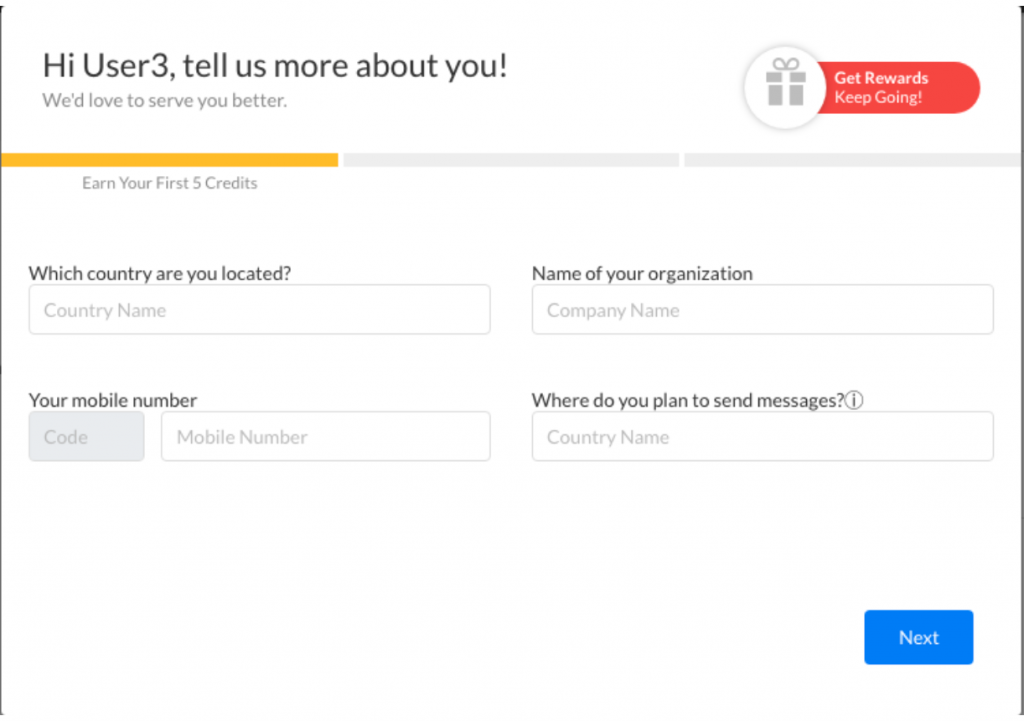Click the 'We'd love to serve you better' subtitle
The image size is (1024, 721).
165,101
